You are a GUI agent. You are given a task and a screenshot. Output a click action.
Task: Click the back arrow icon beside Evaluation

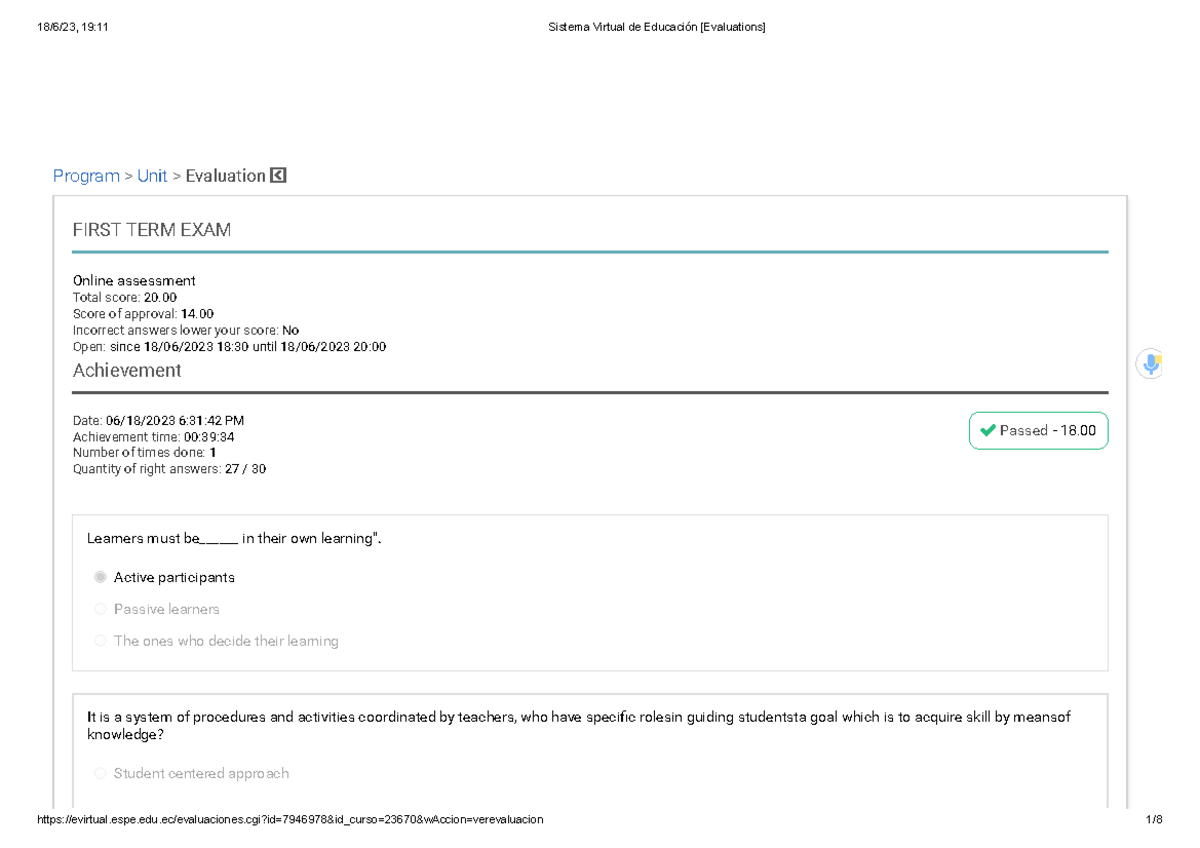coord(278,176)
